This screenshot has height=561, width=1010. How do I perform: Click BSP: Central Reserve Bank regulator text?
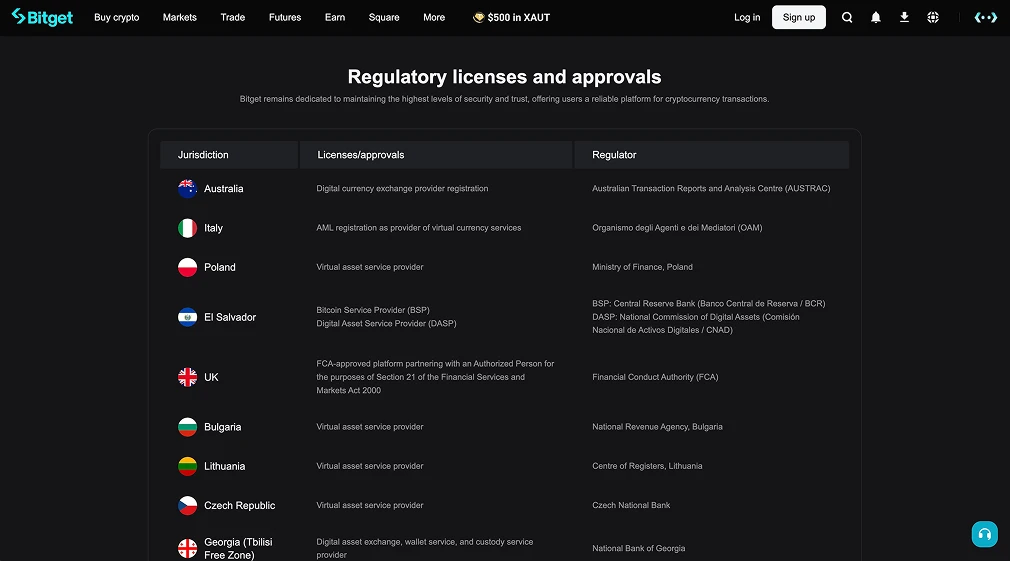point(709,303)
